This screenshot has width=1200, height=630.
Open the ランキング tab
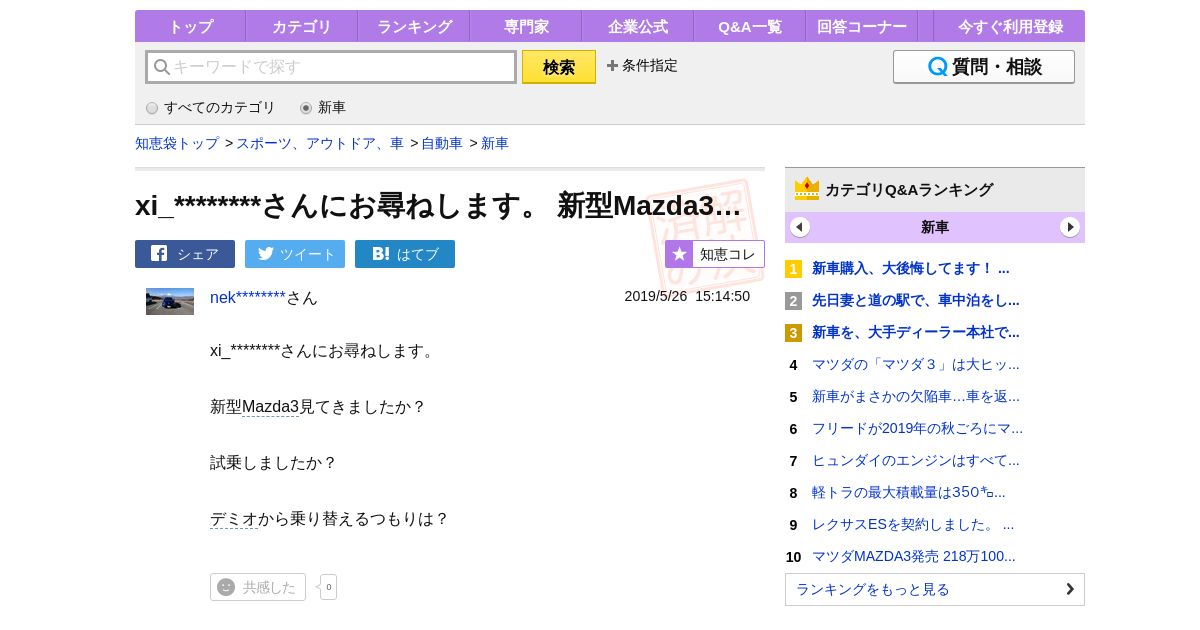tap(414, 27)
